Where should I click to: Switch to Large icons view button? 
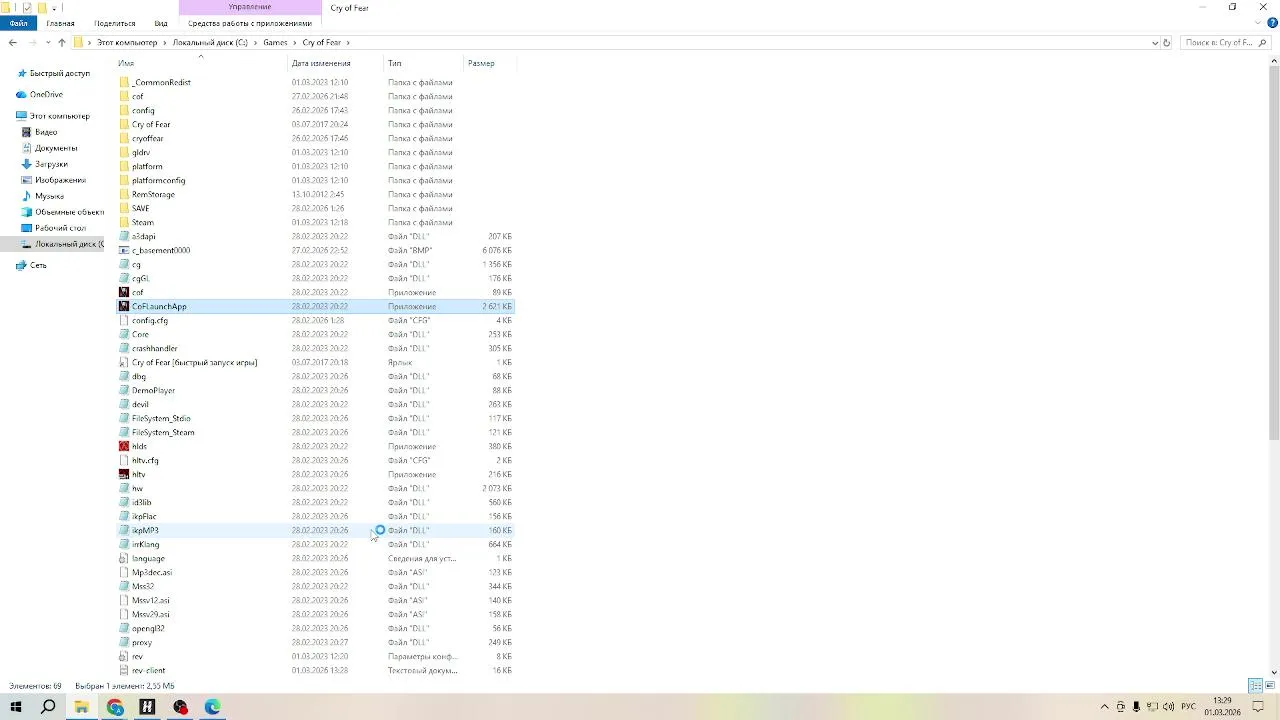[x=1269, y=686]
